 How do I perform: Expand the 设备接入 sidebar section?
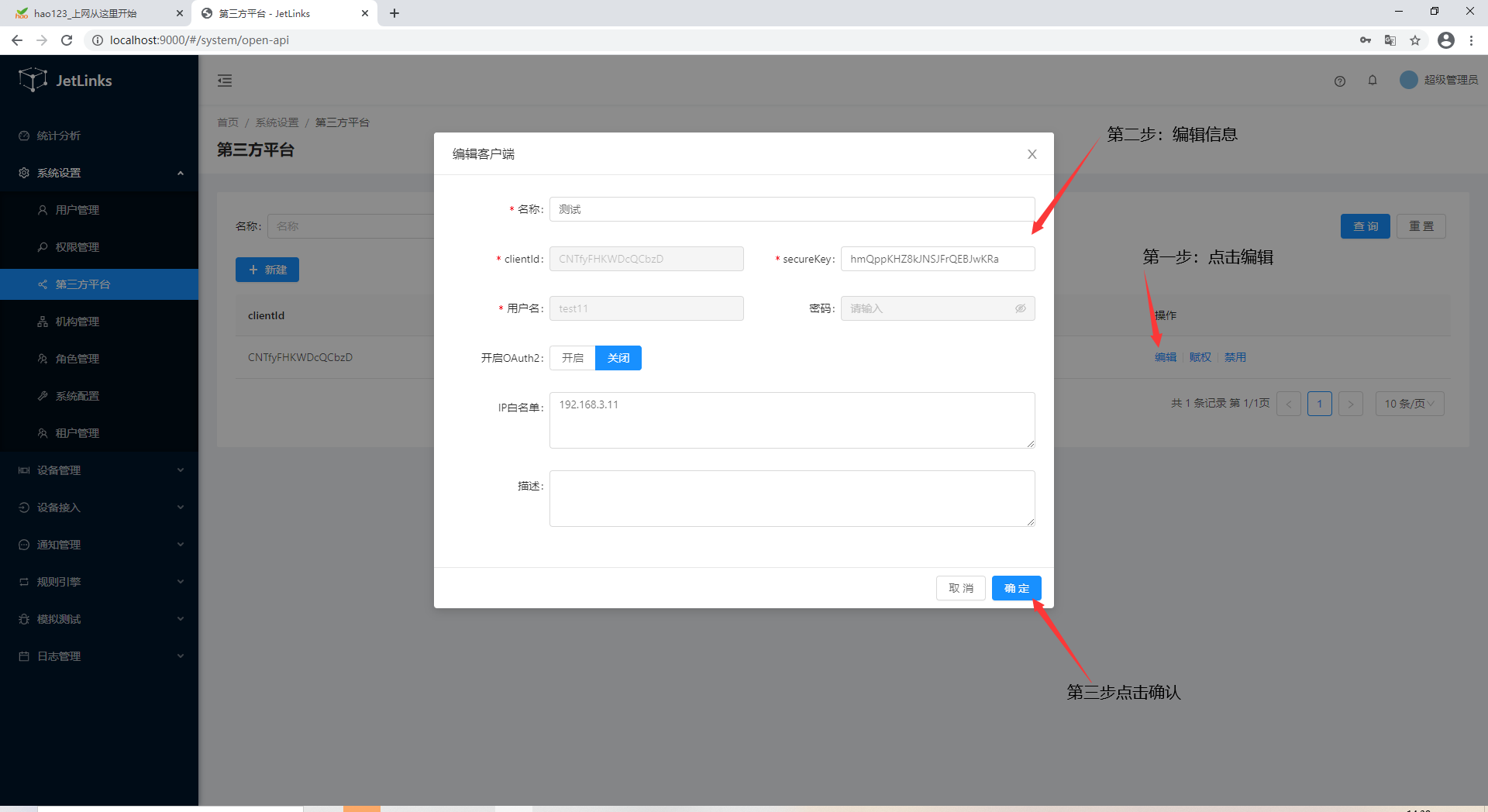tap(99, 507)
